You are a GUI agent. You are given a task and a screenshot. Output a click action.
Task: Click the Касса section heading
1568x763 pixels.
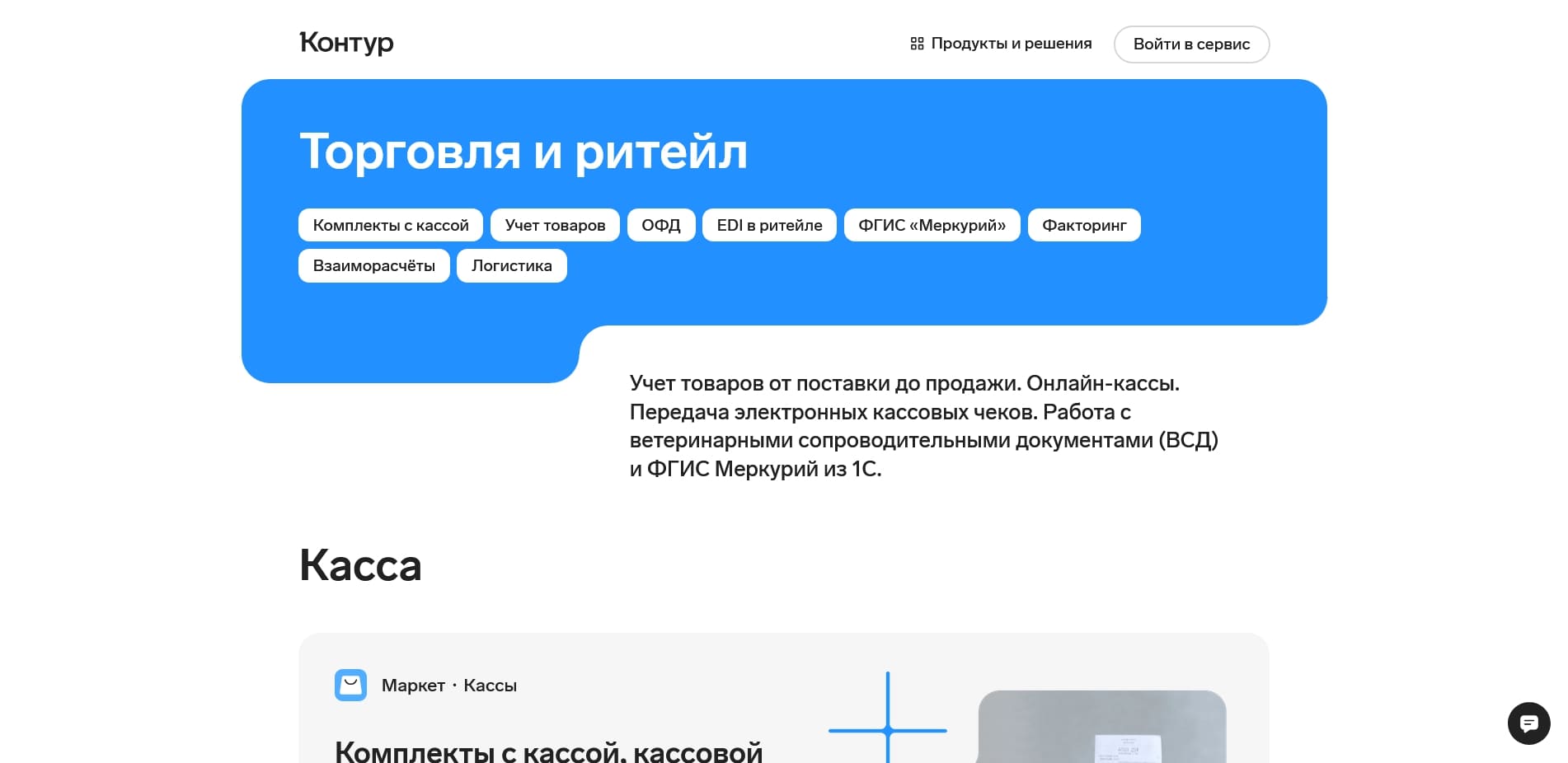pos(360,565)
